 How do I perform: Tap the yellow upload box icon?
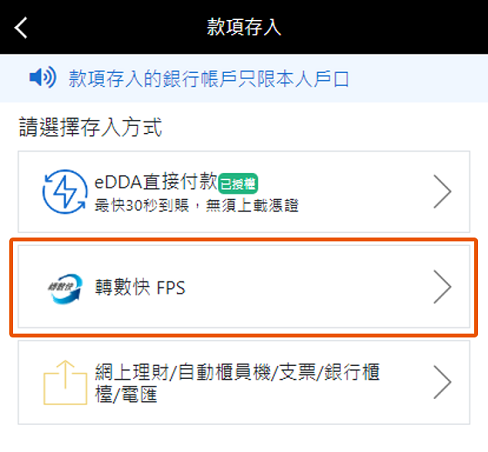(x=65, y=382)
